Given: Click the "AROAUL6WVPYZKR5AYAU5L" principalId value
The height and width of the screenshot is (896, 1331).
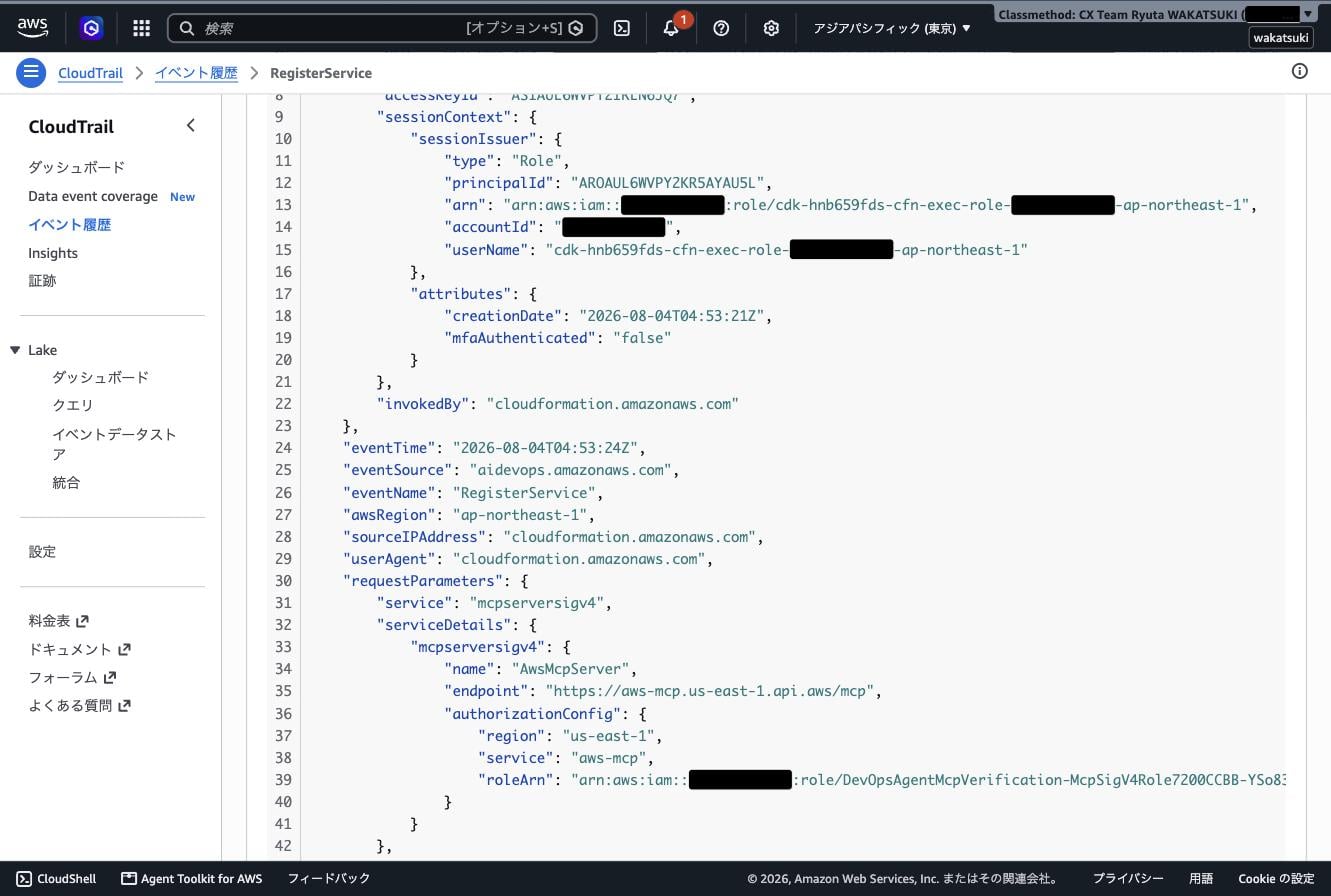Looking at the screenshot, I should tap(667, 183).
